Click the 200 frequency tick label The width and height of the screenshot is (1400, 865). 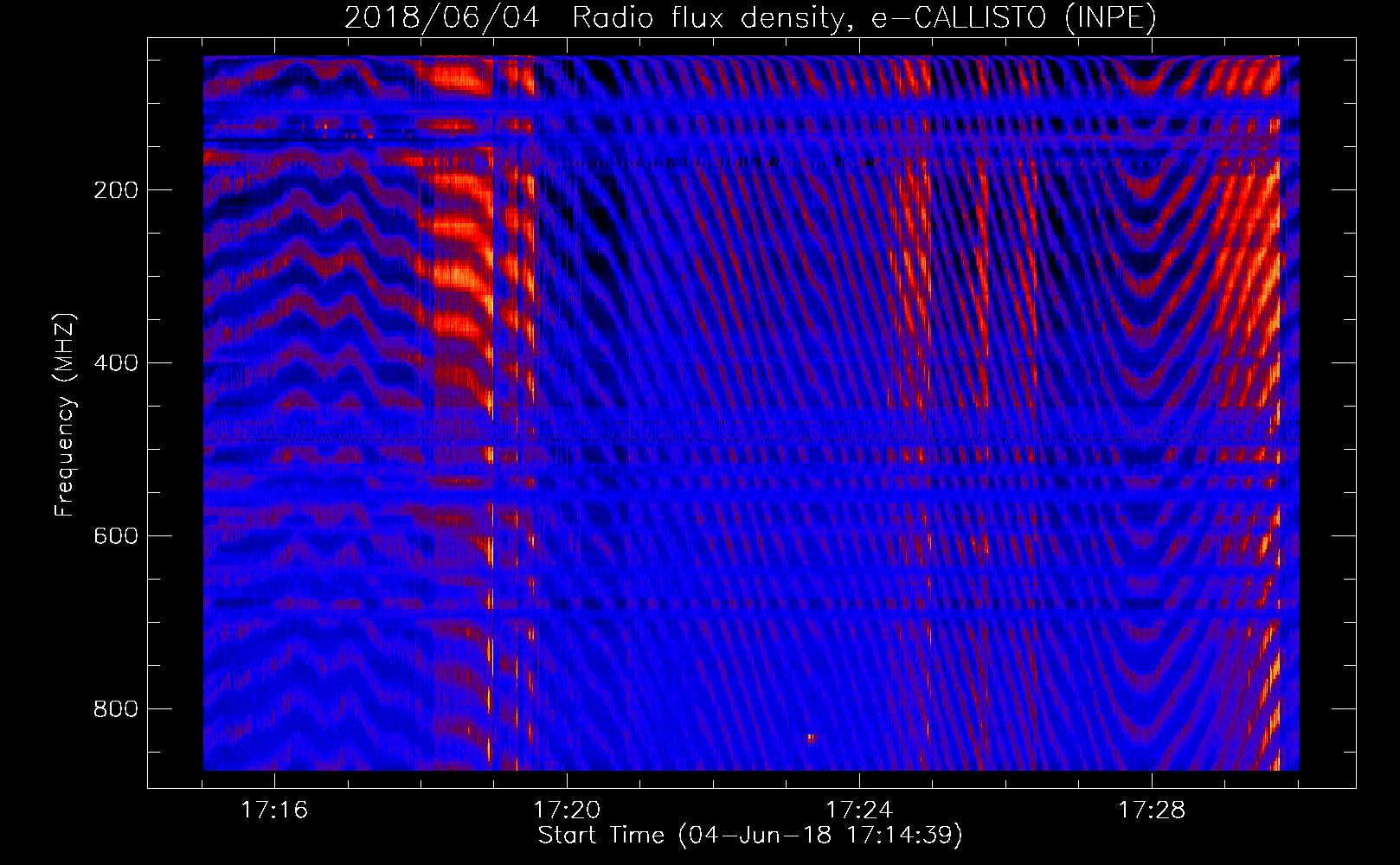[115, 190]
